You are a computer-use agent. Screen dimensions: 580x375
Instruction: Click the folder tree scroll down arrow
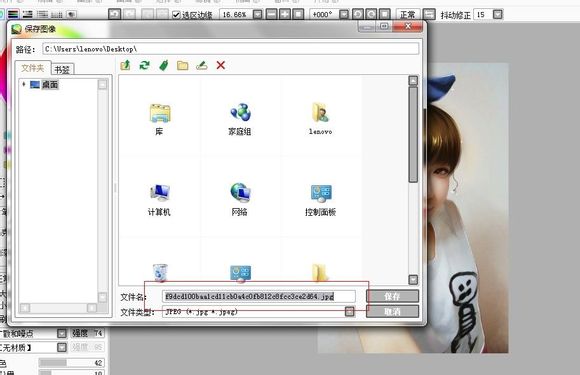(102, 297)
